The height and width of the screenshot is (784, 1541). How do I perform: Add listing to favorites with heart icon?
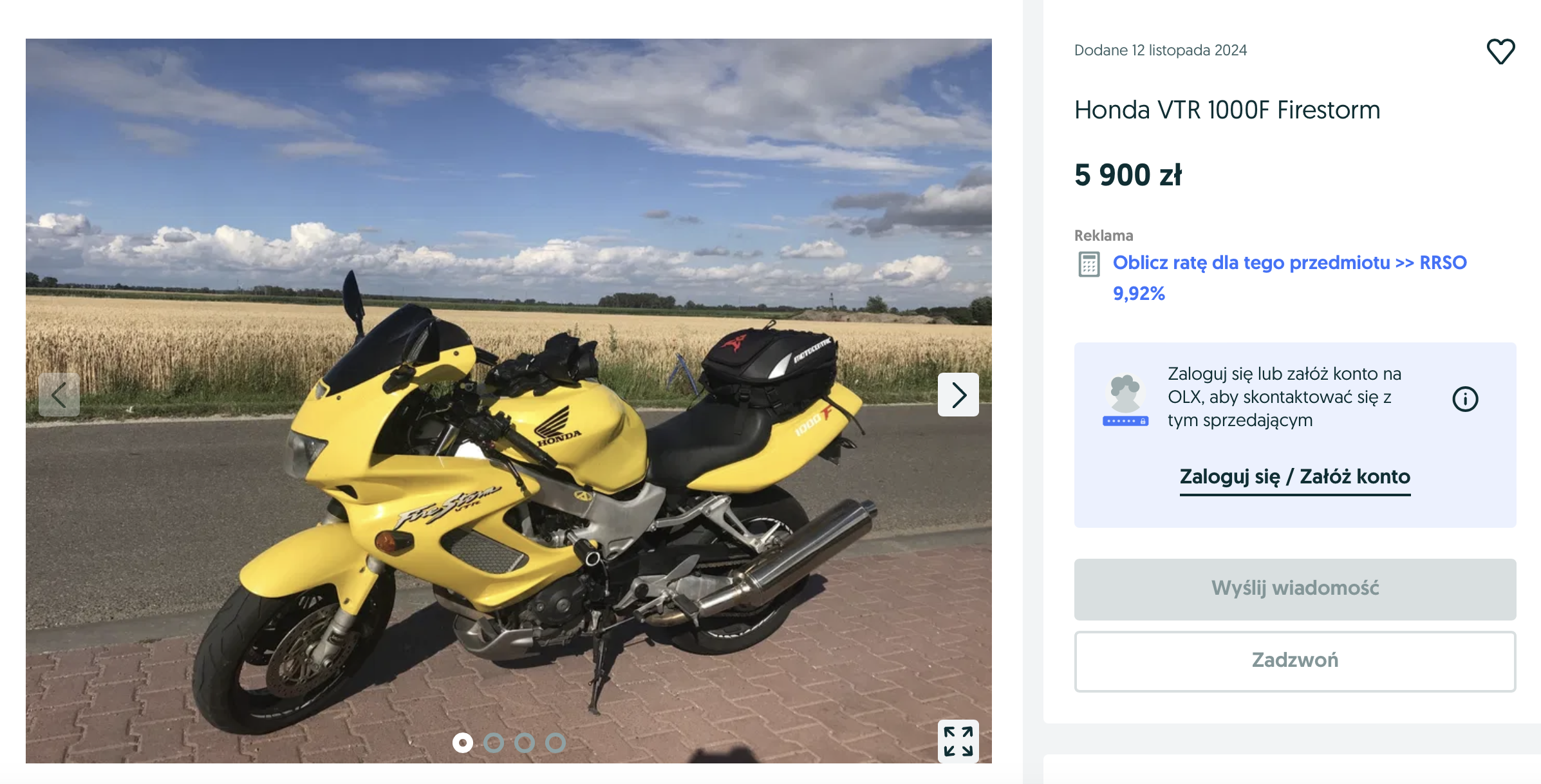point(1500,51)
